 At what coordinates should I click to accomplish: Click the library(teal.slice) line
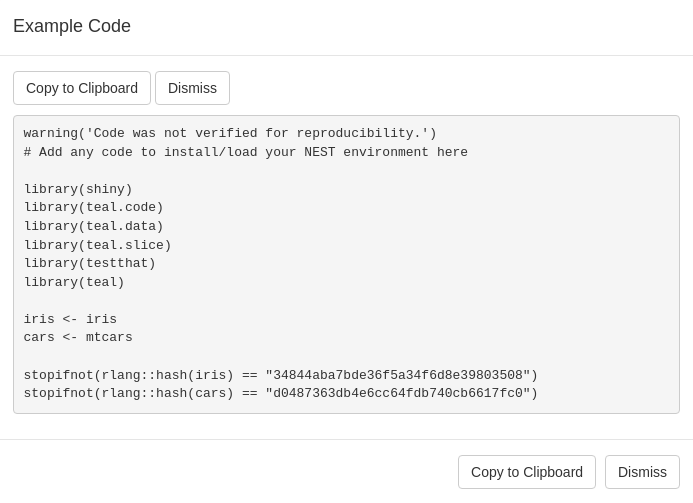tap(97, 246)
